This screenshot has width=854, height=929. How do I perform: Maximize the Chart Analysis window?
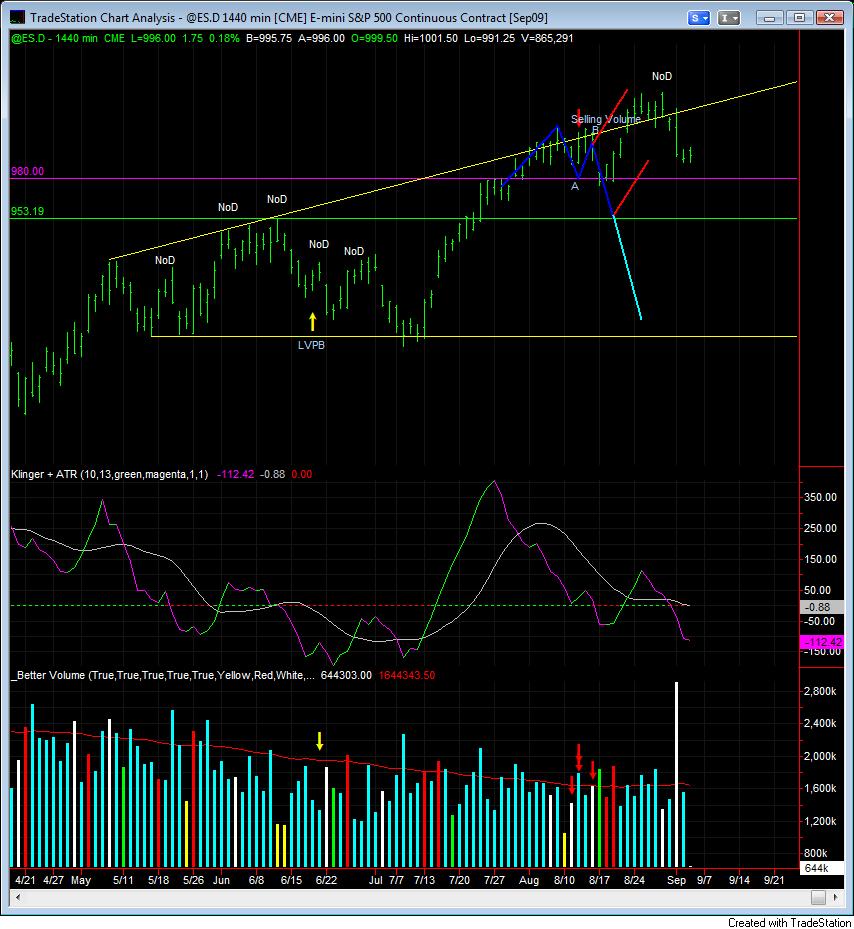tap(799, 18)
